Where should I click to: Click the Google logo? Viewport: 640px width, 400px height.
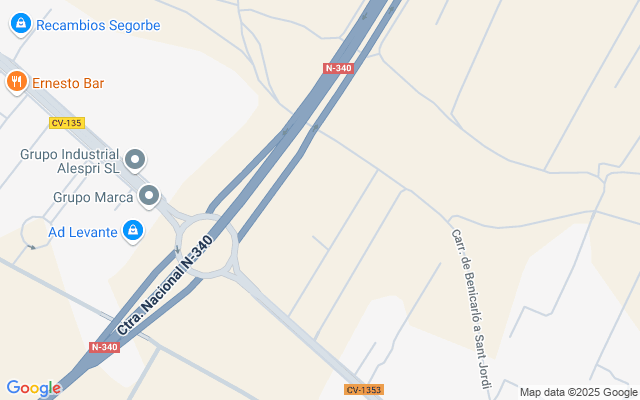click(x=34, y=388)
